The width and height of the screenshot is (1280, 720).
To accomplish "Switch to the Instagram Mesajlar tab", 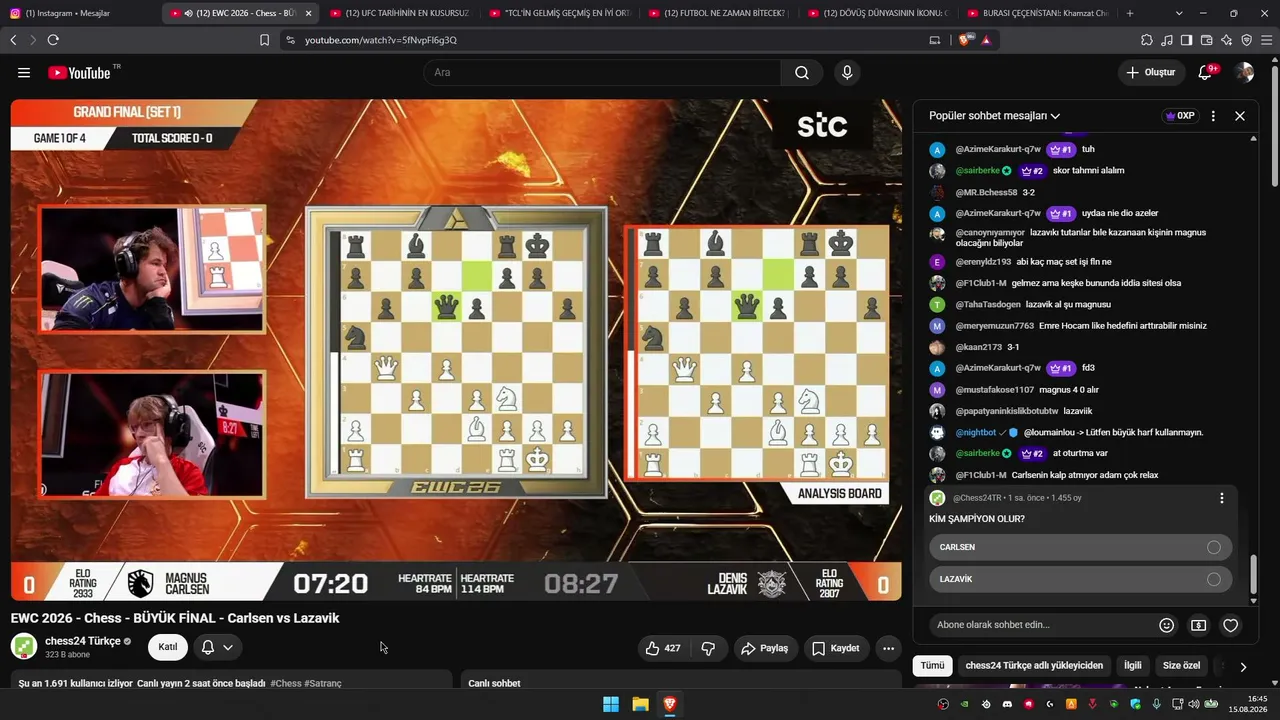I will tap(80, 13).
